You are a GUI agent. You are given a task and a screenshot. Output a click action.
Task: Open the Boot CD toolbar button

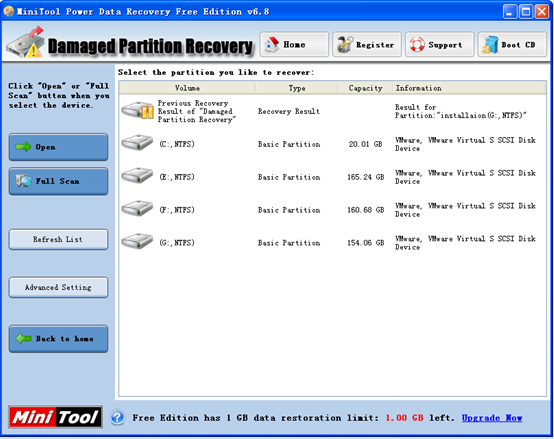pyautogui.click(x=512, y=44)
